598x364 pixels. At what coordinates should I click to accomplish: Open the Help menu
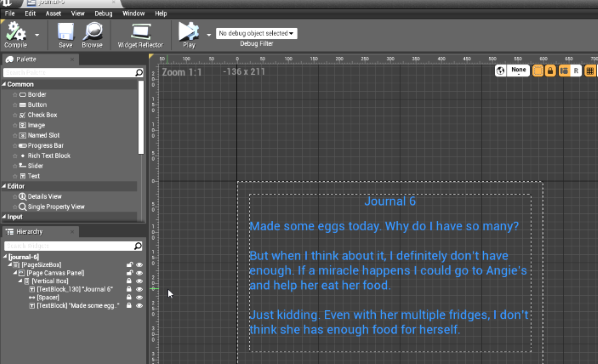[x=161, y=14]
